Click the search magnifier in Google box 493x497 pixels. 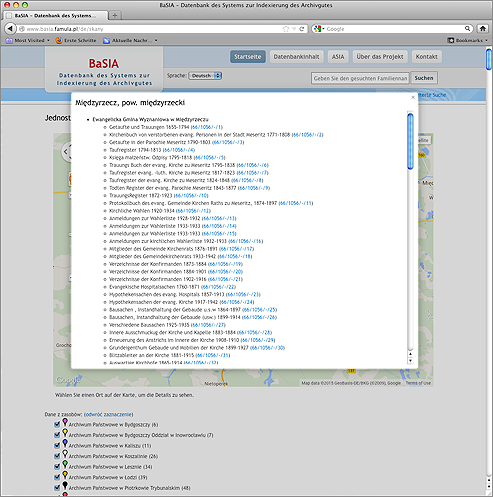(x=467, y=29)
